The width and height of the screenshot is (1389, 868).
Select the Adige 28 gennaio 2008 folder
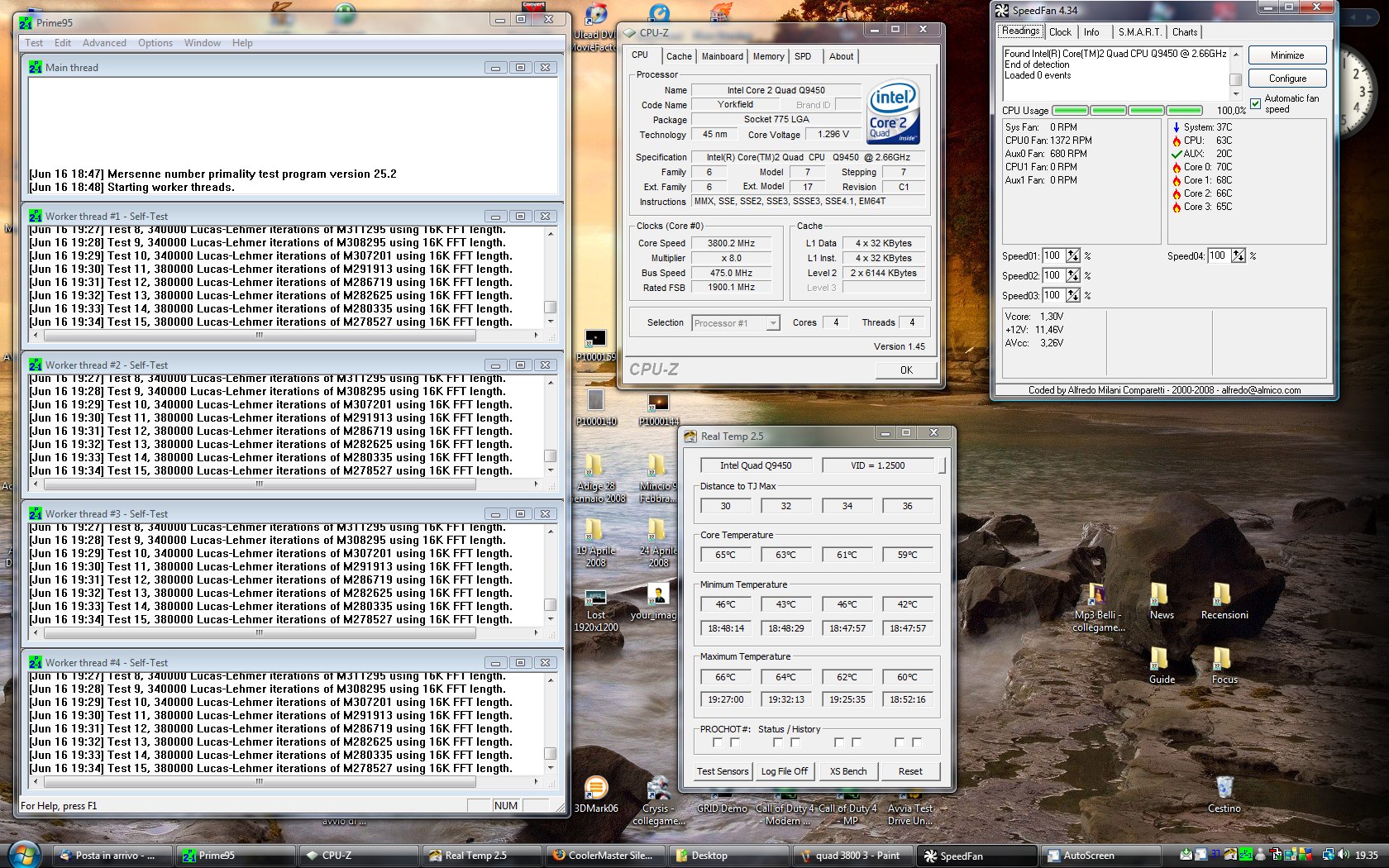[x=595, y=478]
